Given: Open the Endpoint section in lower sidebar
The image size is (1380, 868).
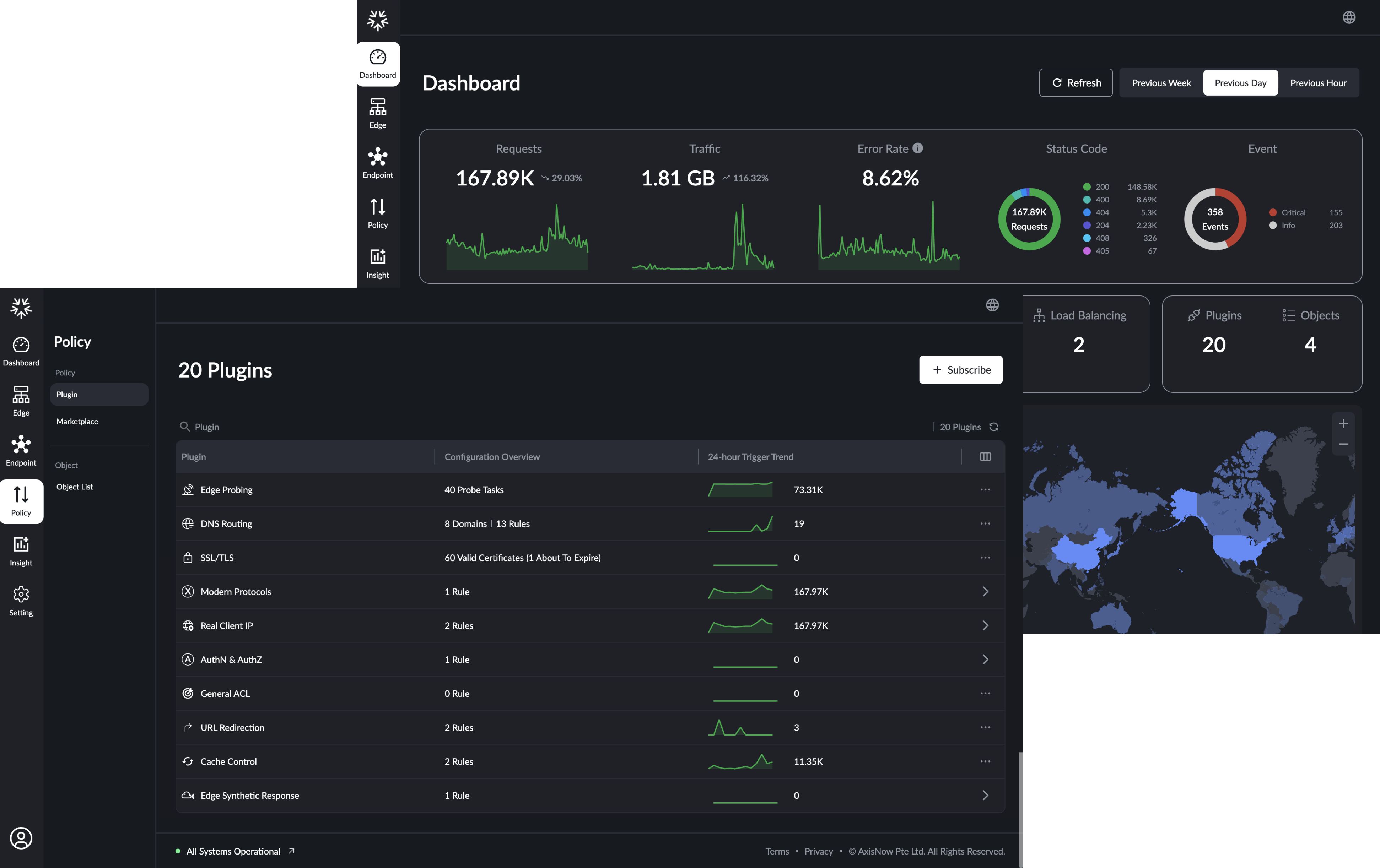Looking at the screenshot, I should (x=21, y=450).
